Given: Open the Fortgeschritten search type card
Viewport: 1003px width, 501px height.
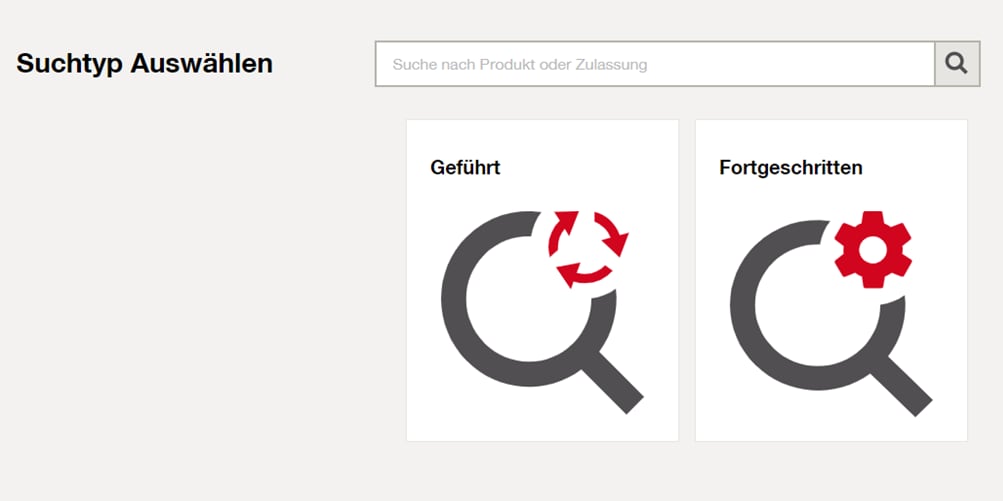Looking at the screenshot, I should coord(831,280).
